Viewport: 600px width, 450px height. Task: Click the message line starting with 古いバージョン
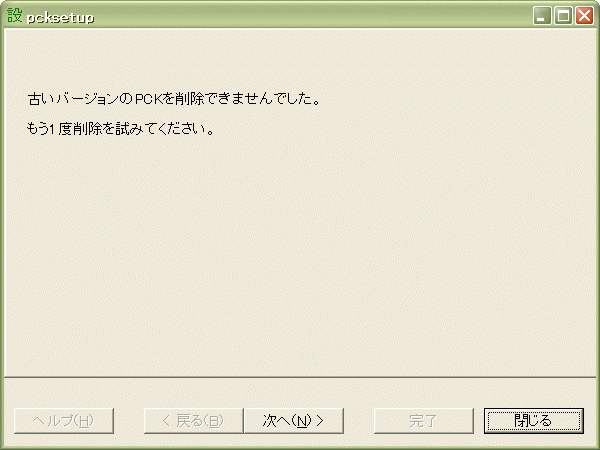point(174,99)
